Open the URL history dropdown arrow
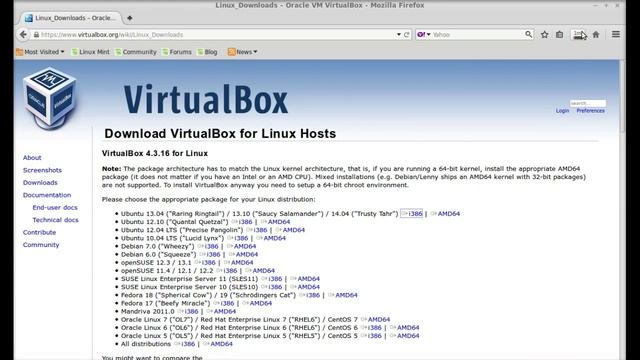This screenshot has width=640, height=360. click(399, 35)
